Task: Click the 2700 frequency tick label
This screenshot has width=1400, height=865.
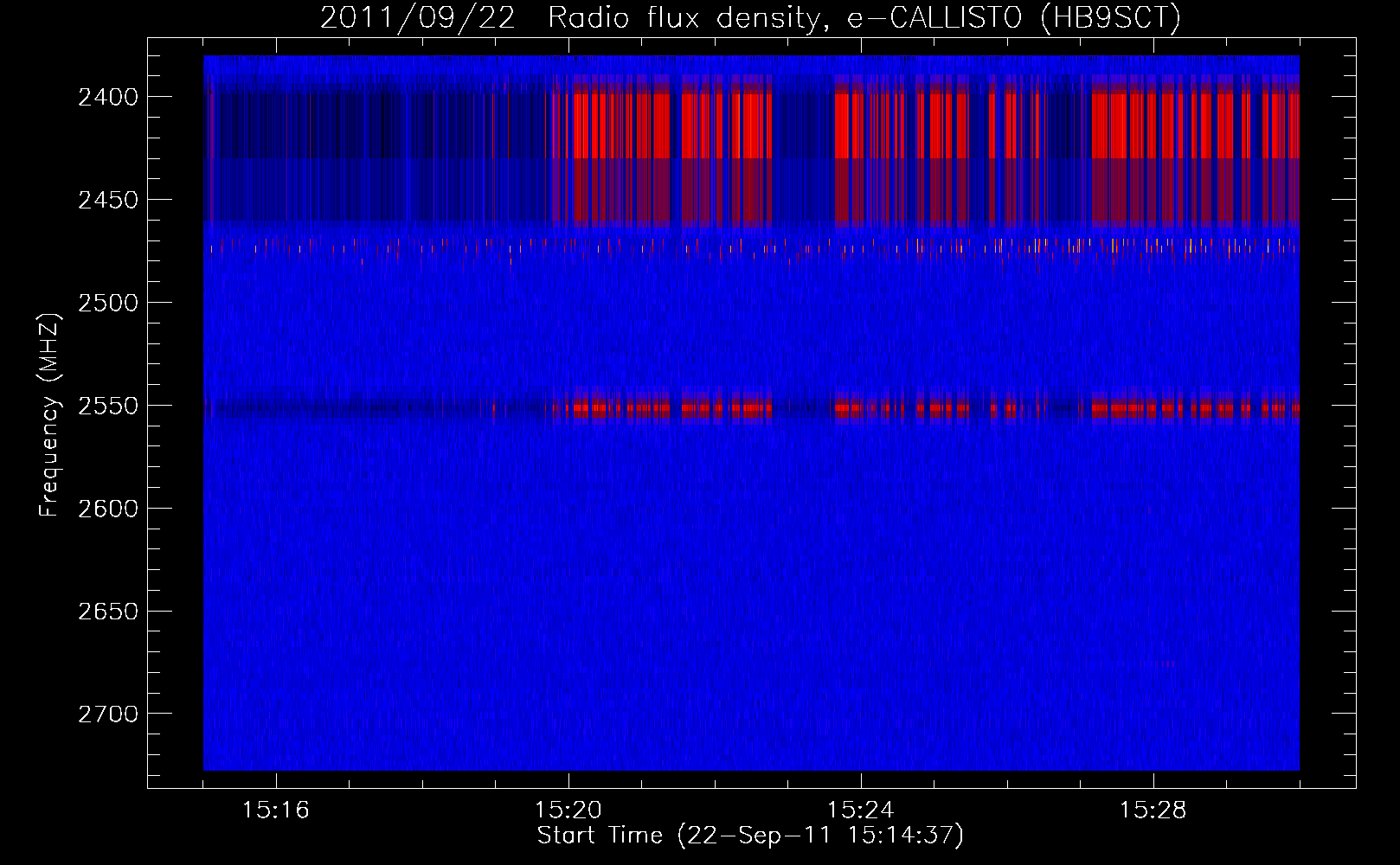Action: [107, 714]
